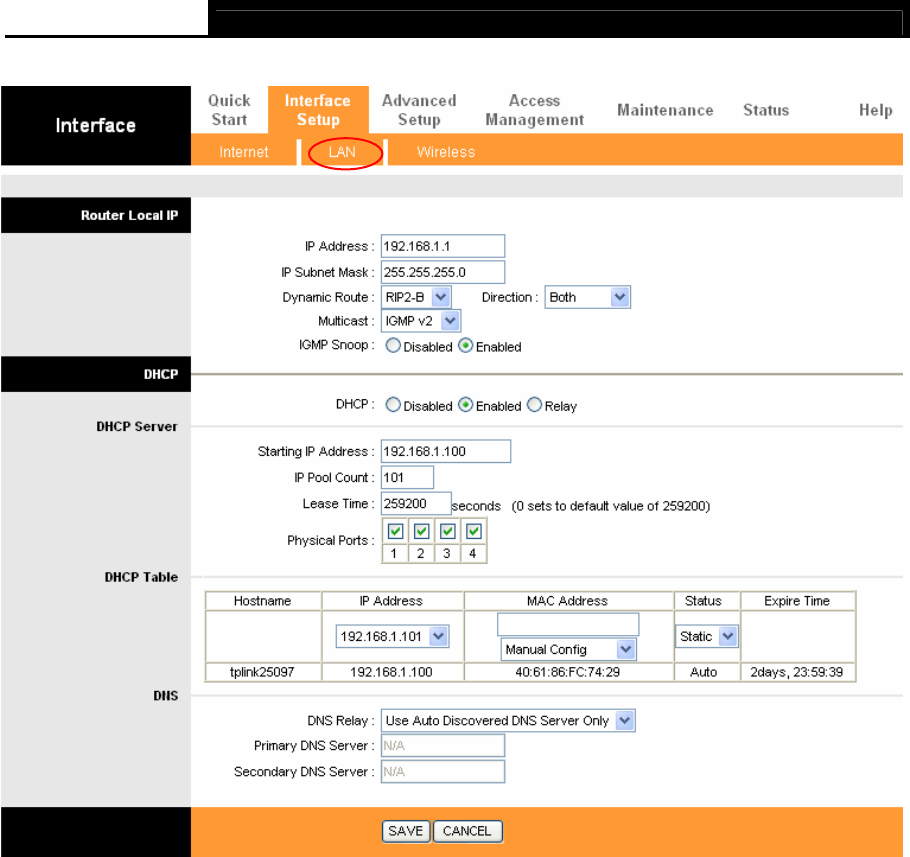
Task: Click the Starting IP Address field
Action: [445, 451]
